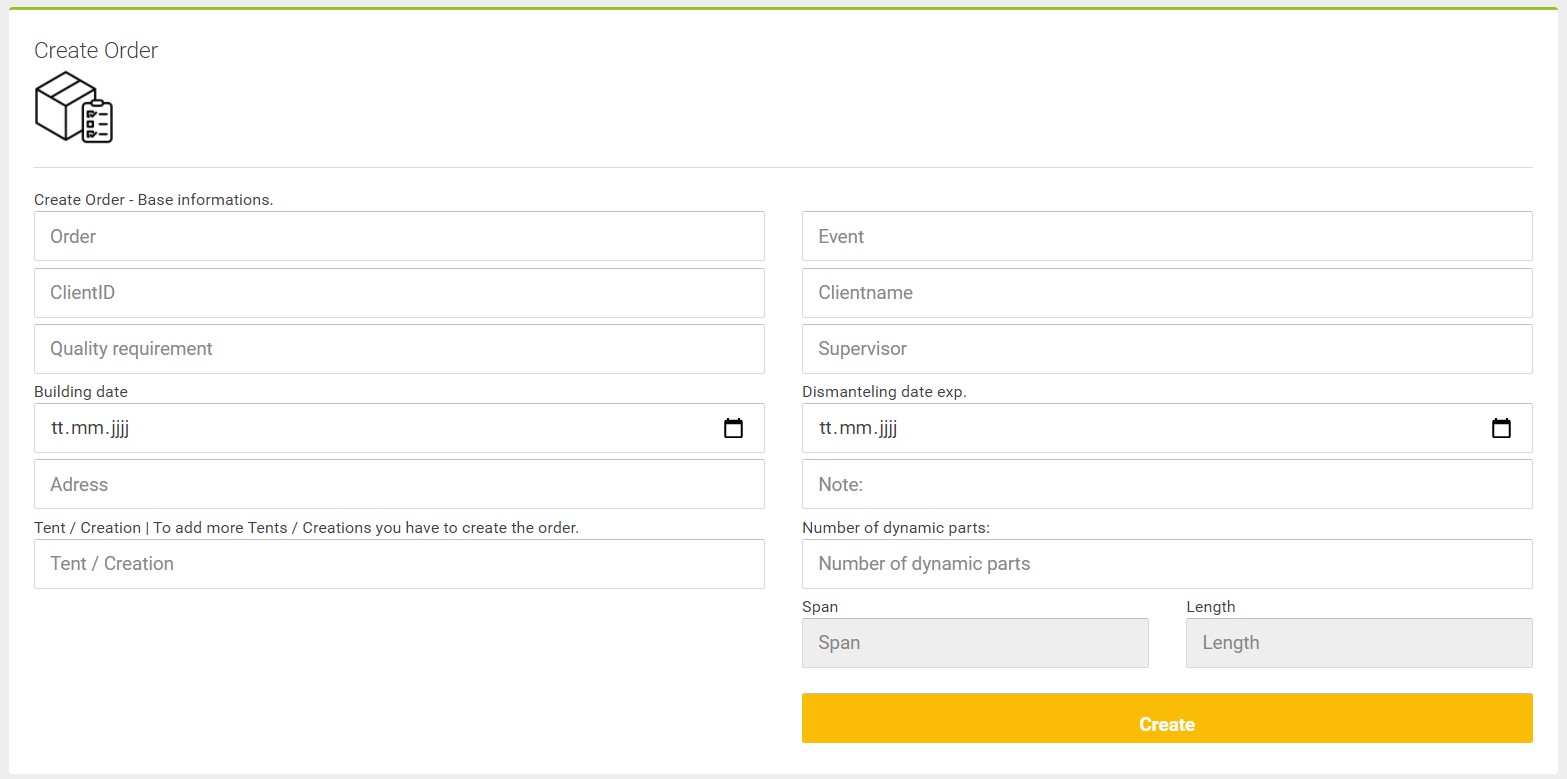Click the greyed Length field
Image resolution: width=1567 pixels, height=779 pixels.
click(1359, 643)
